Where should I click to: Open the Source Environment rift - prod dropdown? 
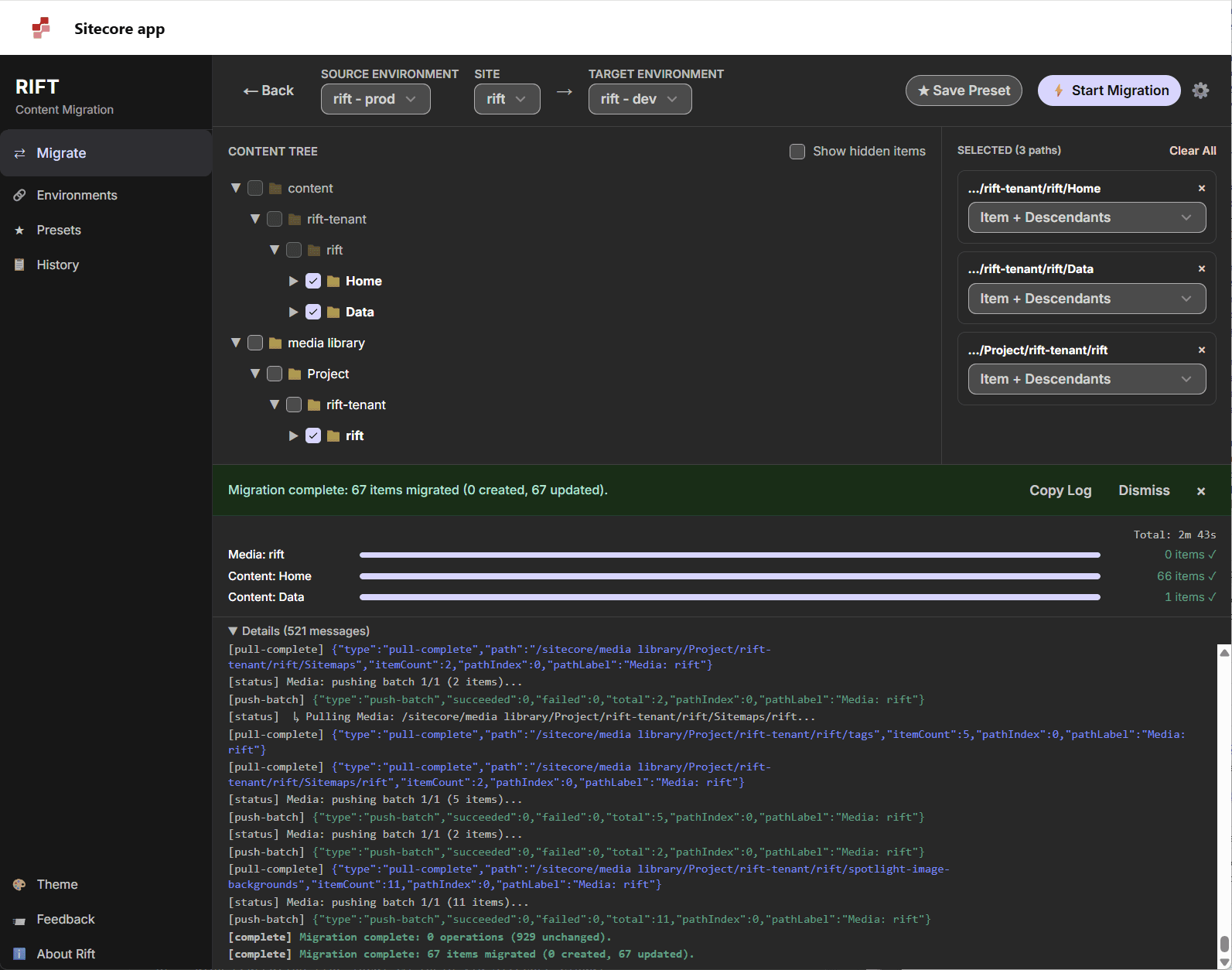point(376,99)
